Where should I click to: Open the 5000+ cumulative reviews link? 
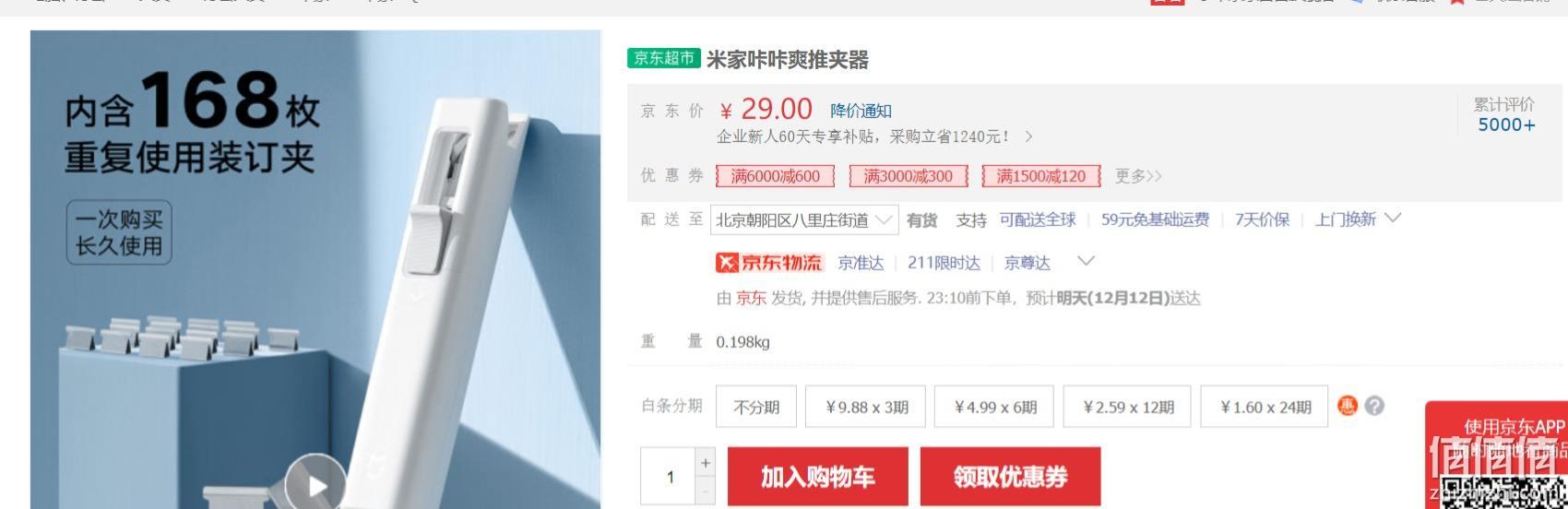pyautogui.click(x=1506, y=125)
